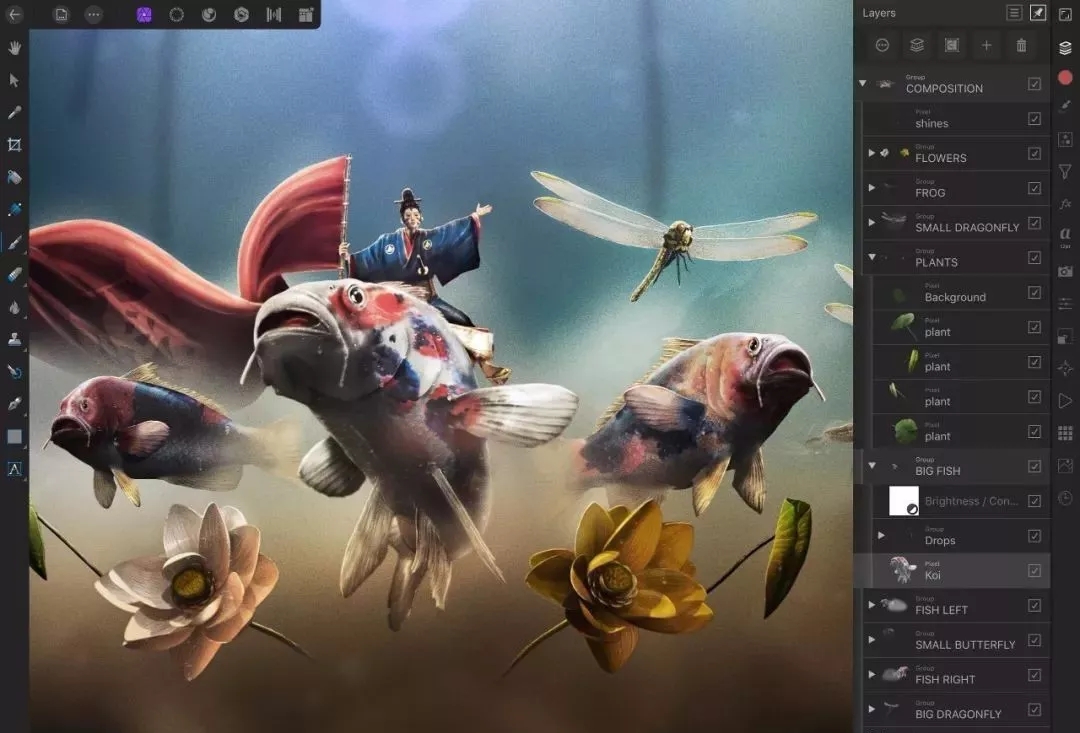Image resolution: width=1080 pixels, height=733 pixels.
Task: Open the Layers panel list menu
Action: tap(1014, 12)
